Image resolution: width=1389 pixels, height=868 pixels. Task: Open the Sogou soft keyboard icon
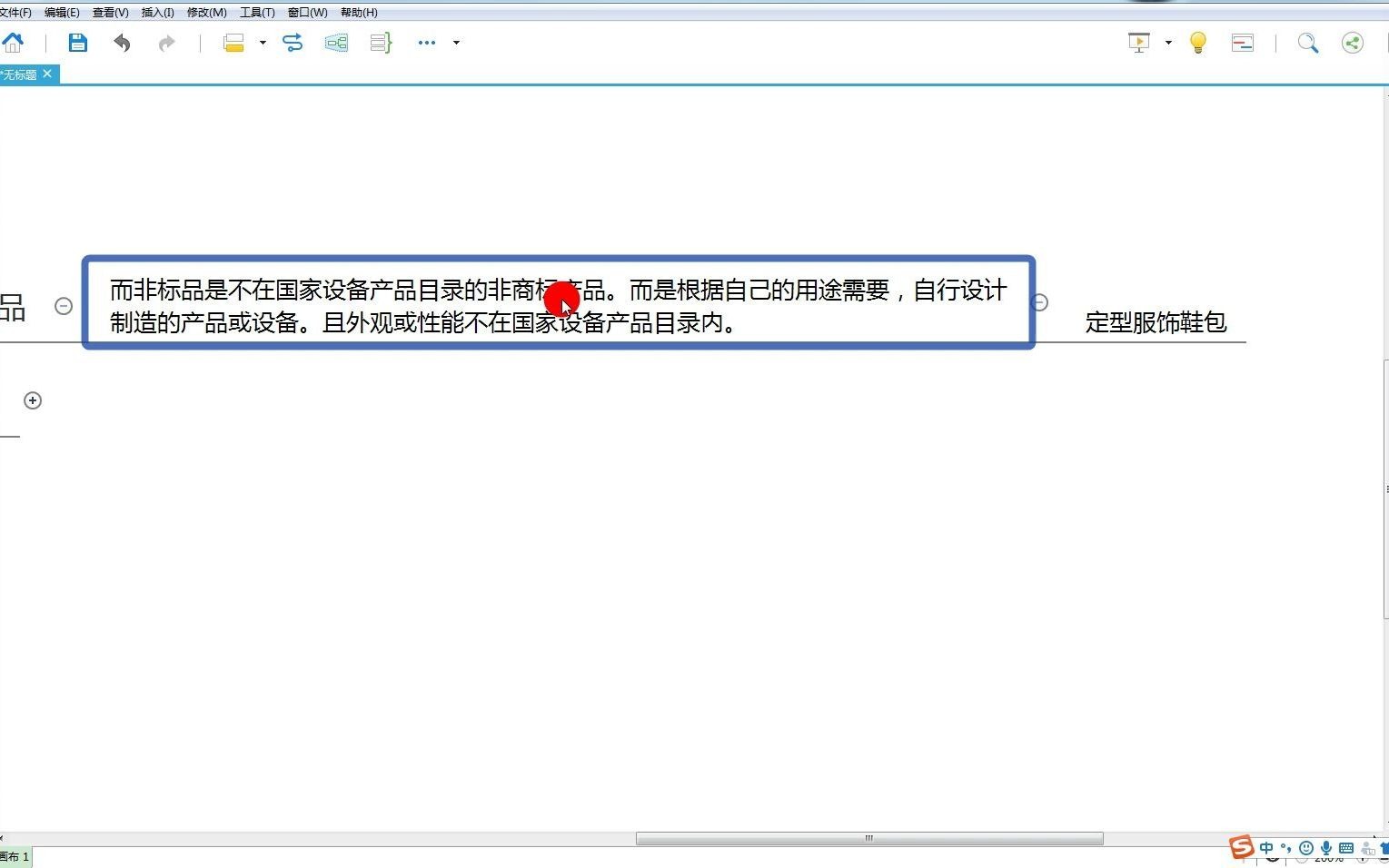tap(1346, 848)
